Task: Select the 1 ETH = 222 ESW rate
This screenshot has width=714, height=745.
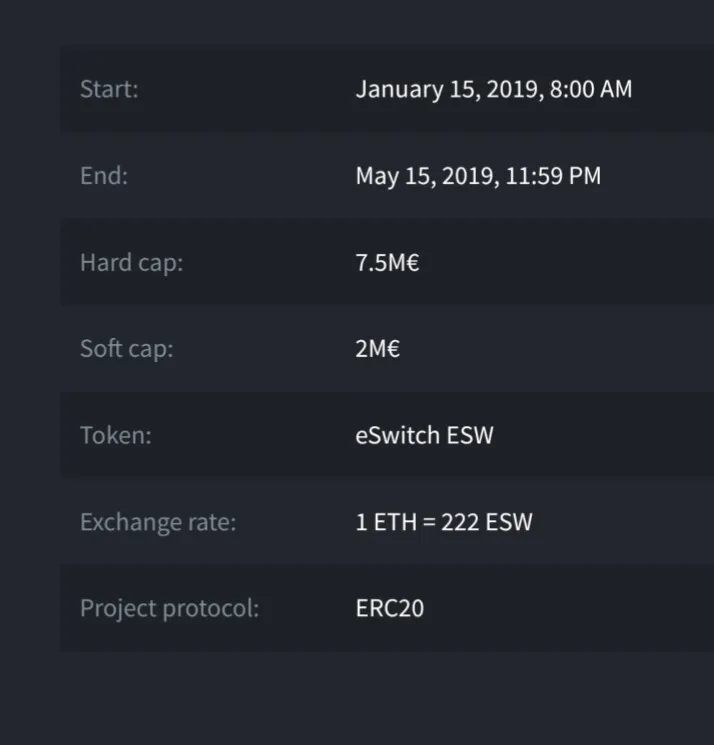Action: (444, 522)
